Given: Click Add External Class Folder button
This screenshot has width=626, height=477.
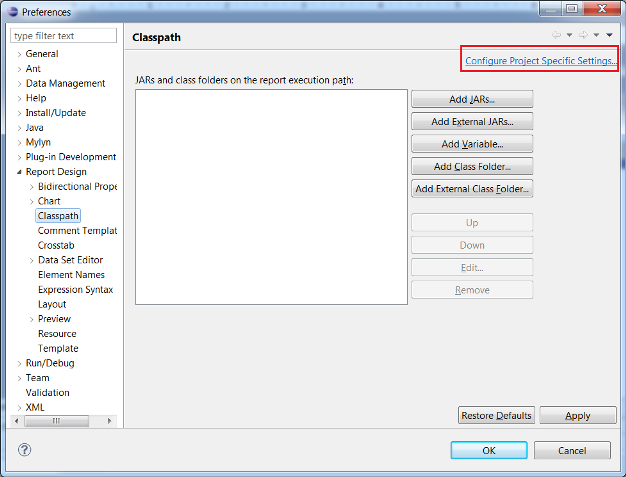Looking at the screenshot, I should coord(472,188).
